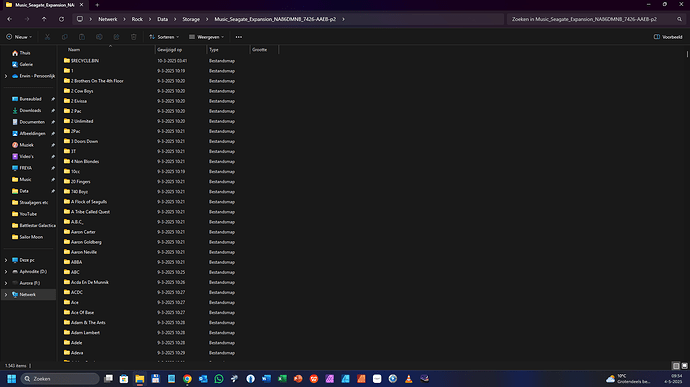
Task: Select the Music_Seagate_Expansion tab
Action: pos(44,5)
